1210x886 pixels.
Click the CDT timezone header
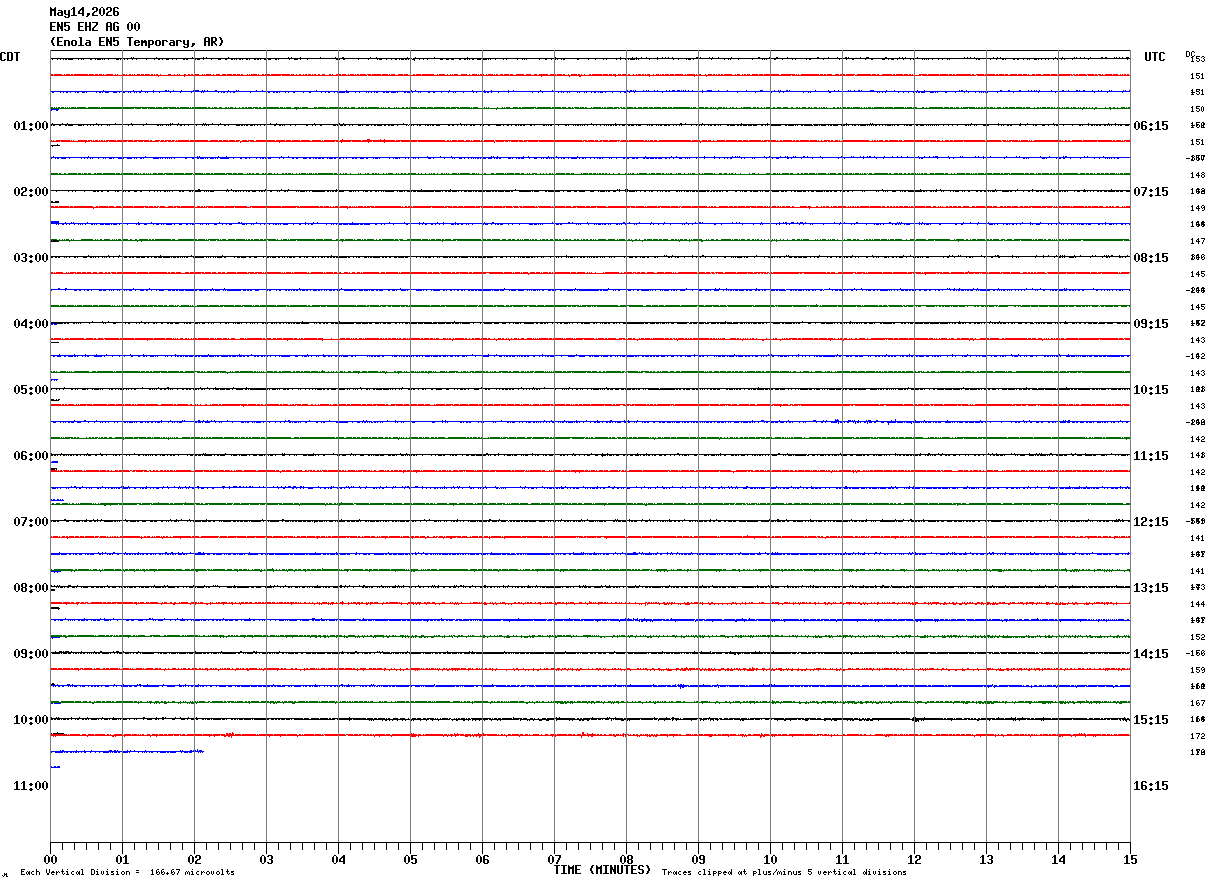(10, 57)
